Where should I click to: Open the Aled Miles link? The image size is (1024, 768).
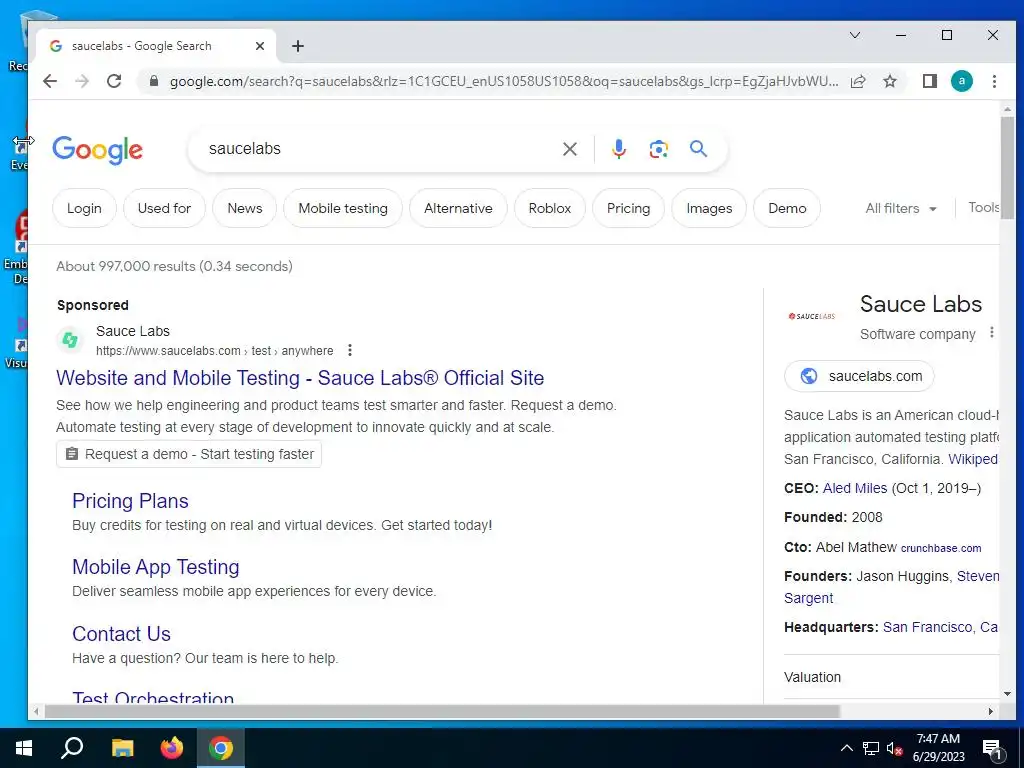(855, 488)
